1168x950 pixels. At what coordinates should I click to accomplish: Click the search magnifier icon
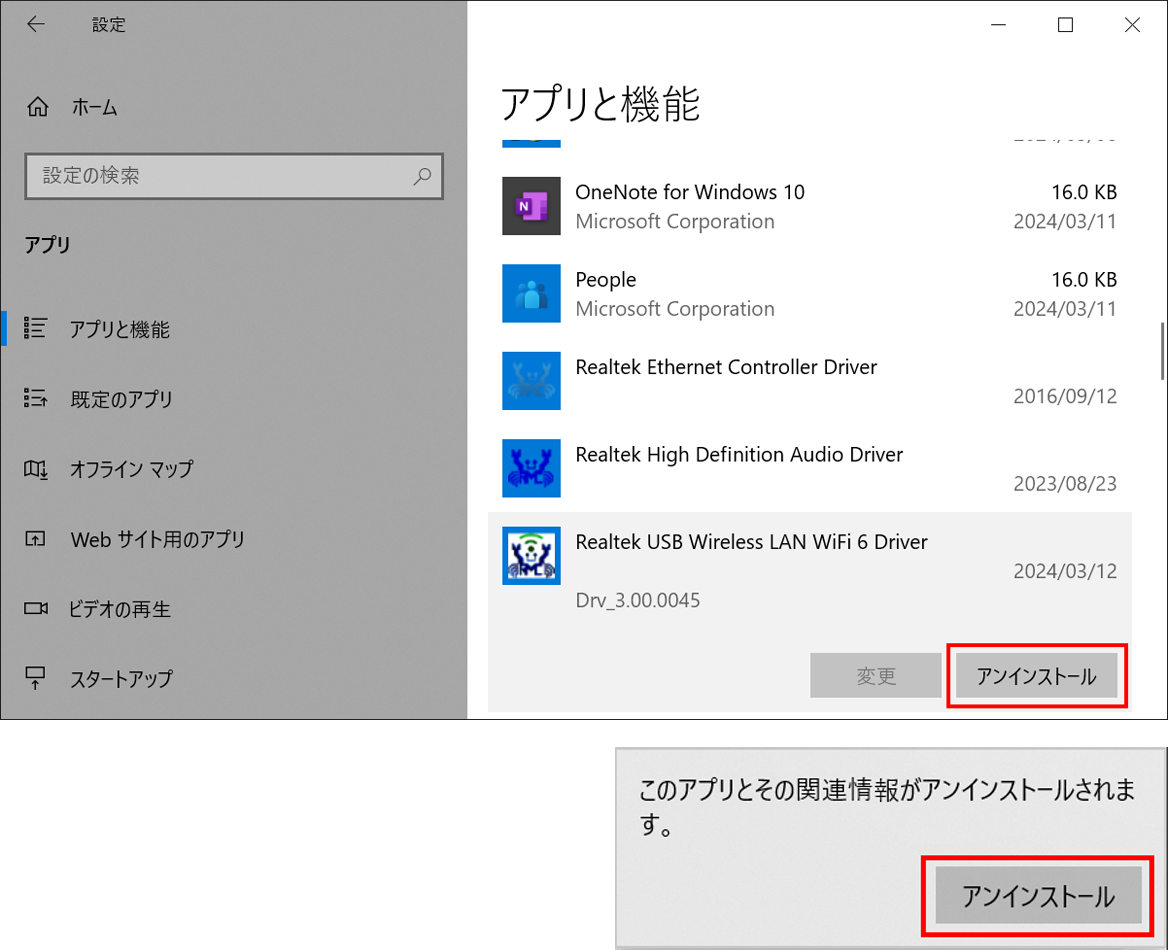click(x=422, y=176)
